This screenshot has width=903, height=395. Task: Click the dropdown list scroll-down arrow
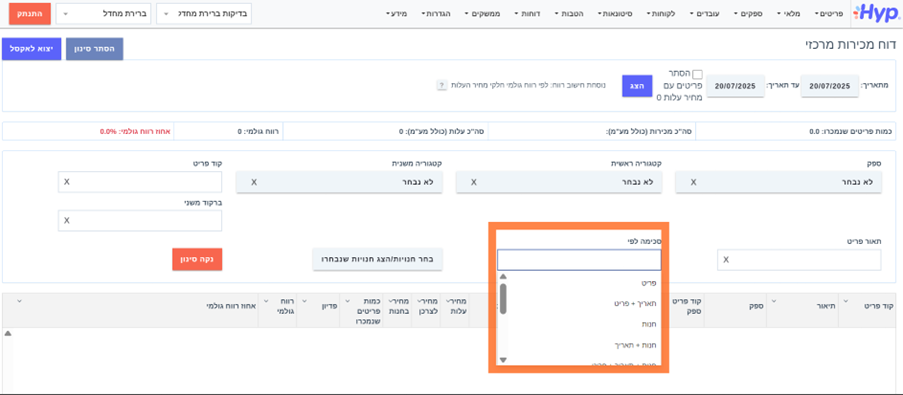(x=503, y=360)
